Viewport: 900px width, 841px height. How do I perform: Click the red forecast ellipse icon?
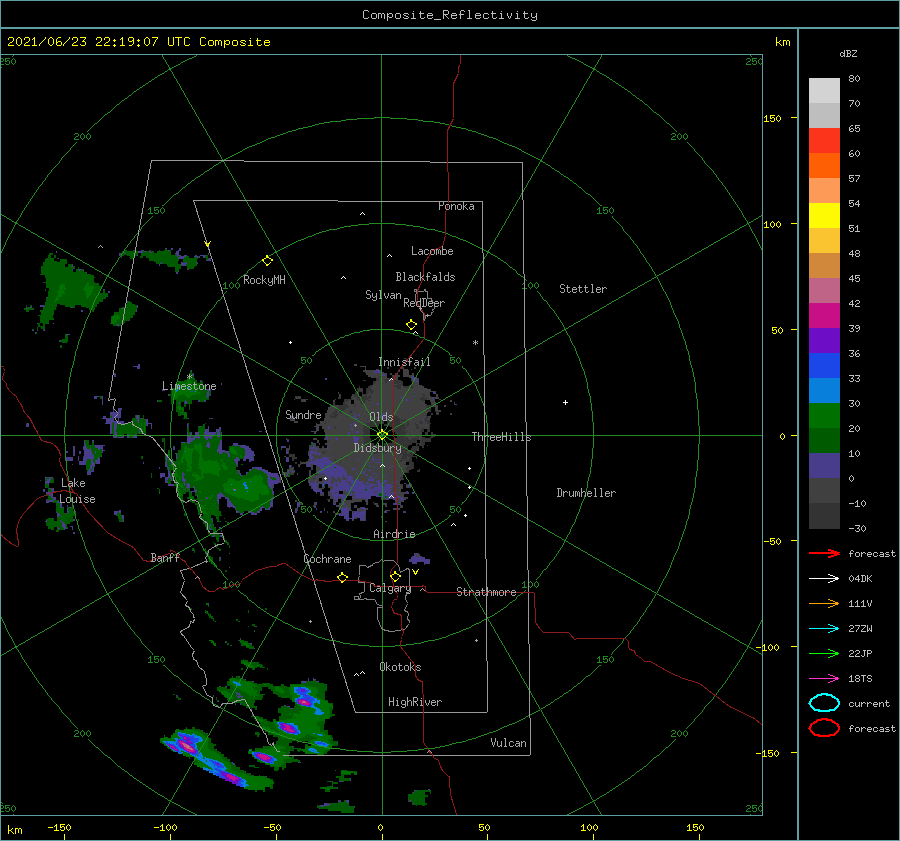click(x=824, y=728)
